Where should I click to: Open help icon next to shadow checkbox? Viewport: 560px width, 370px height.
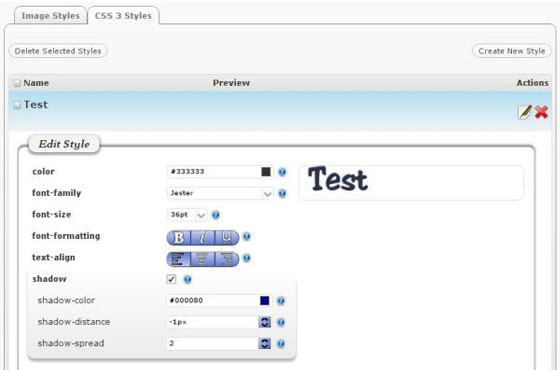(188, 279)
